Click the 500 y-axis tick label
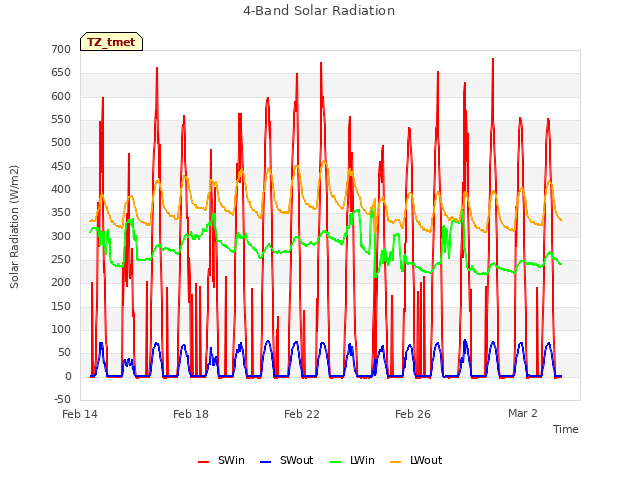Screen dimensions: 640x480 tap(61, 142)
